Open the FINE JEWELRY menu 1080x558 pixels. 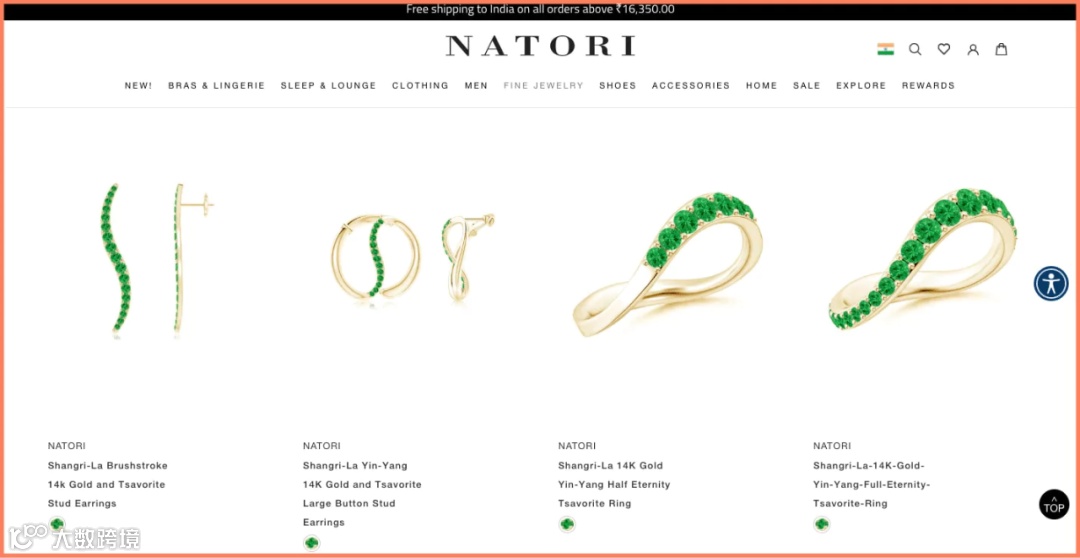coord(543,85)
